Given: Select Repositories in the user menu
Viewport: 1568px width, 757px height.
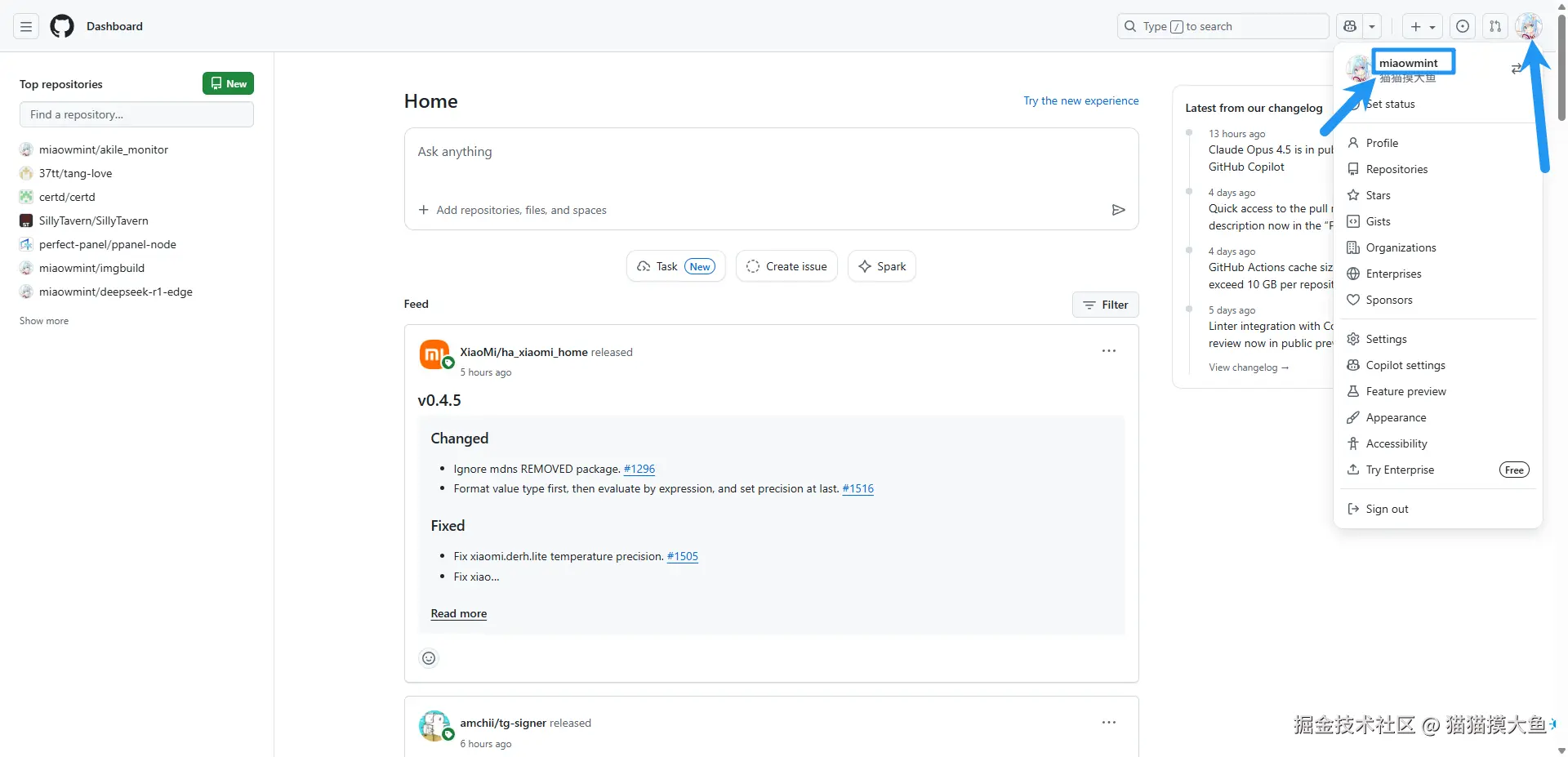Looking at the screenshot, I should 1396,169.
